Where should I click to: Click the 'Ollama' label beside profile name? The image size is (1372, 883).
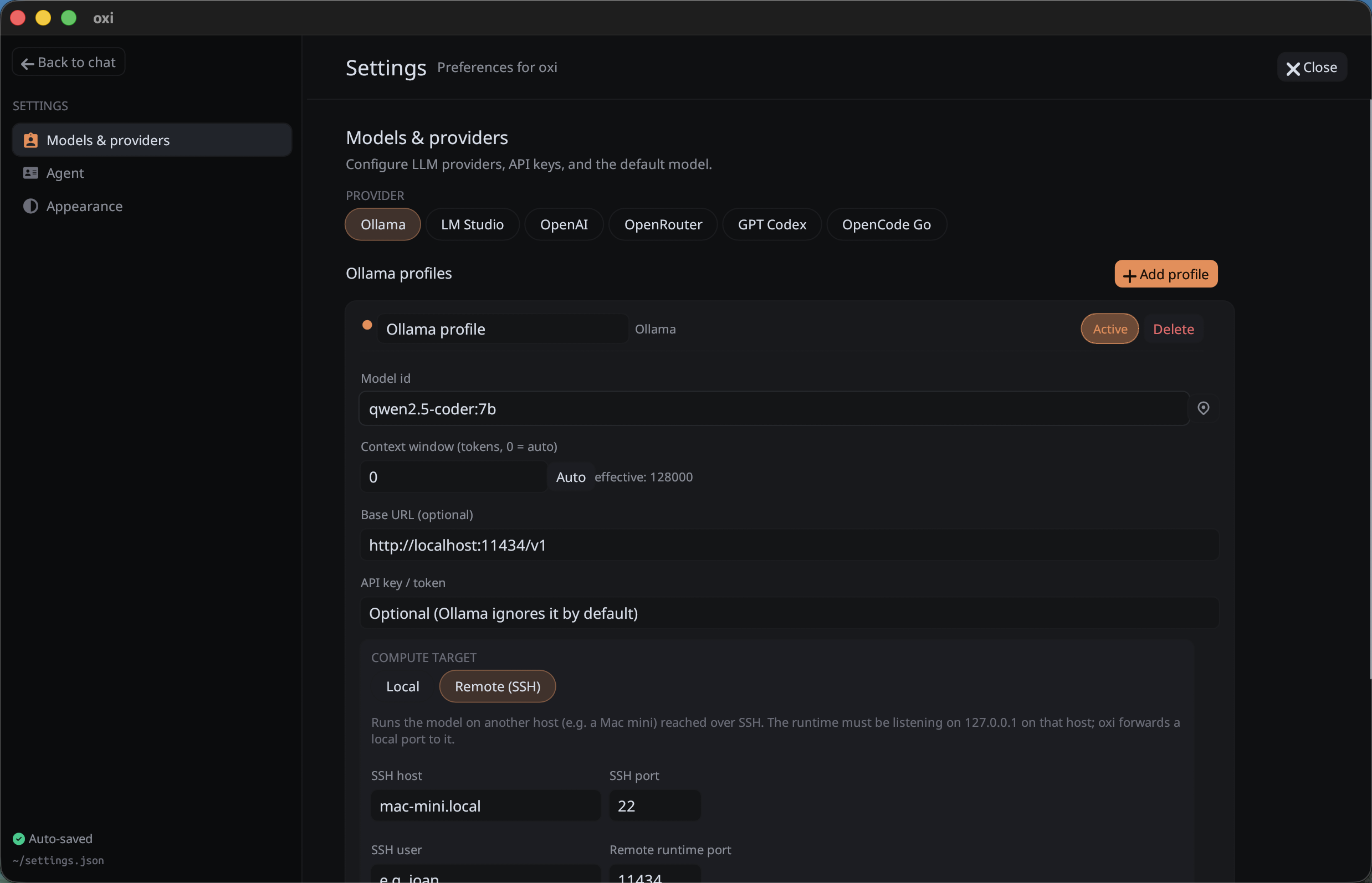click(655, 328)
